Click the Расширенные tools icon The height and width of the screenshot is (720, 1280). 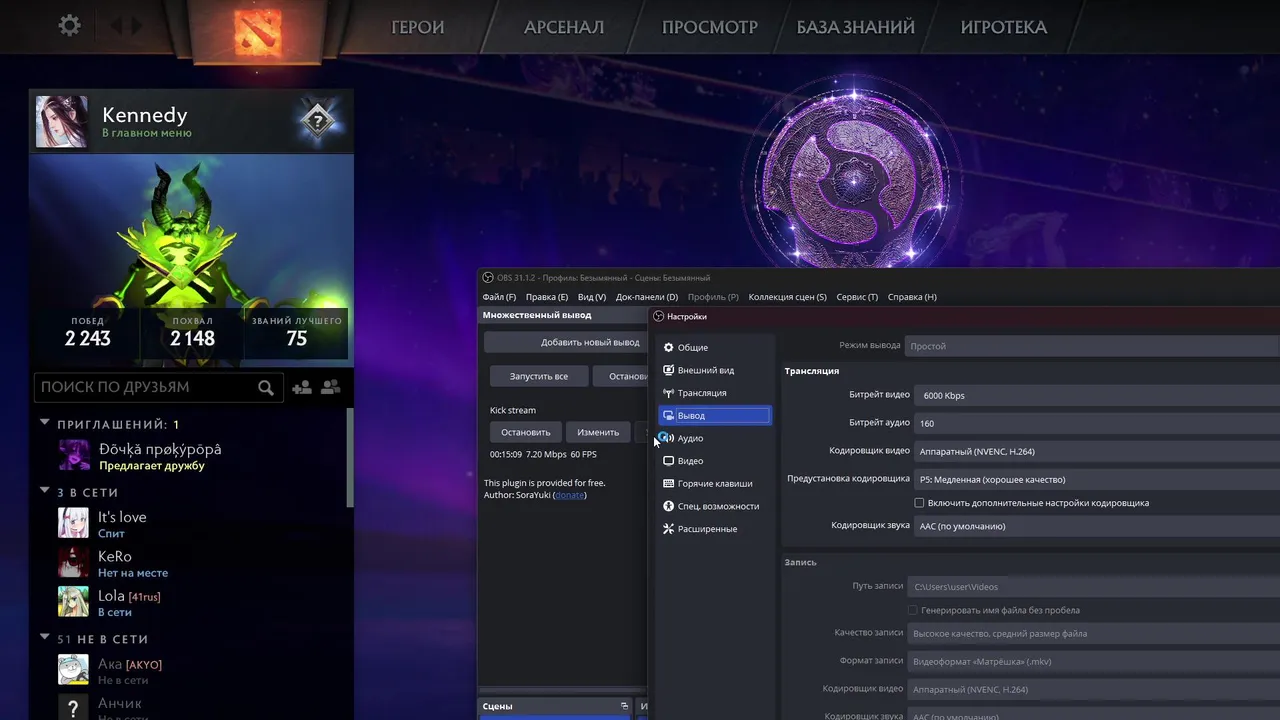pos(669,528)
